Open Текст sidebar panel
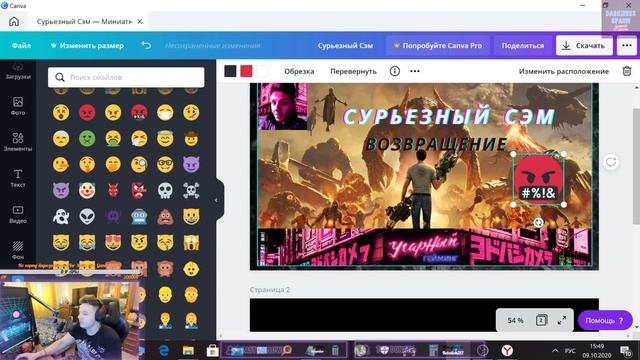The image size is (640, 360). [x=18, y=178]
